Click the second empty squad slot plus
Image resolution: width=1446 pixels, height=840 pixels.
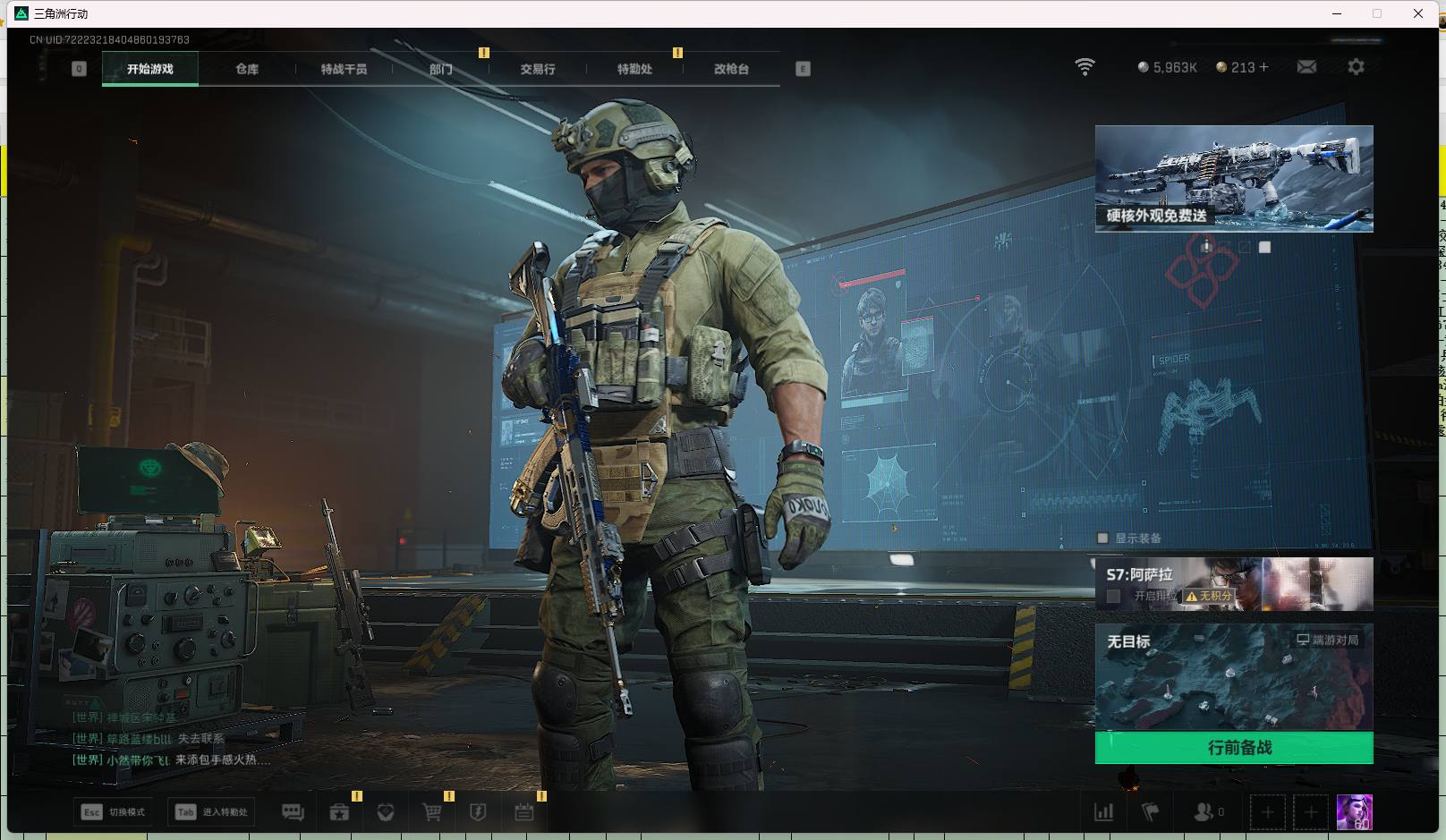1311,812
